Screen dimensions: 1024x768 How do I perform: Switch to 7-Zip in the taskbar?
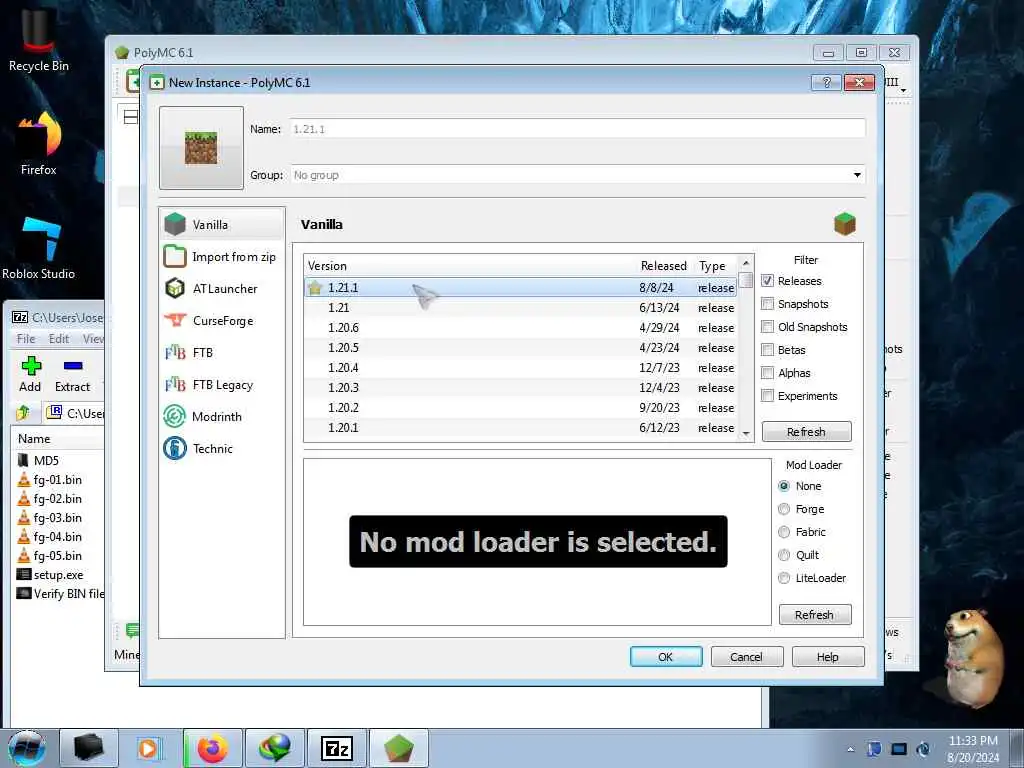click(336, 748)
